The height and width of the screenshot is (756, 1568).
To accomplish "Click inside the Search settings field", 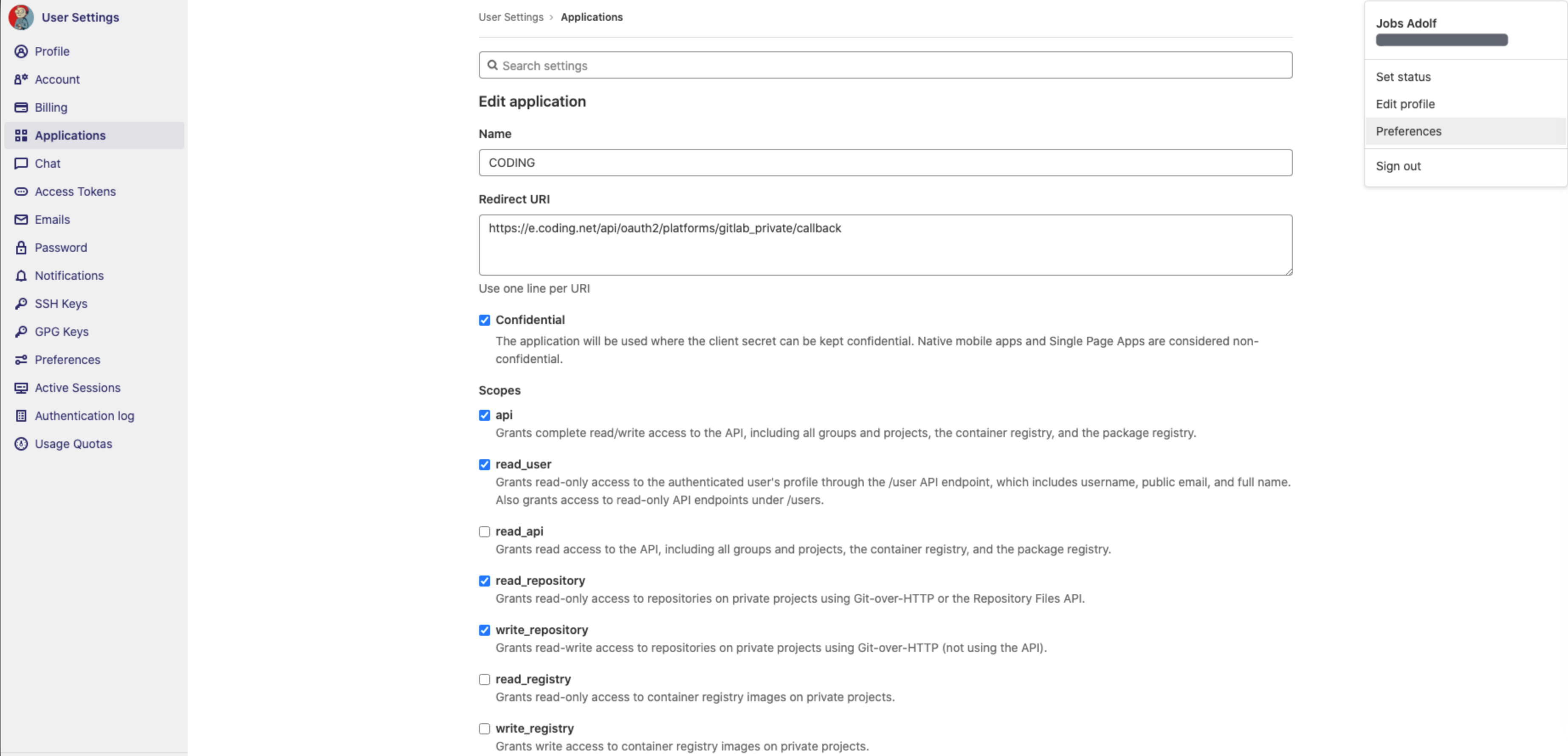I will (884, 65).
